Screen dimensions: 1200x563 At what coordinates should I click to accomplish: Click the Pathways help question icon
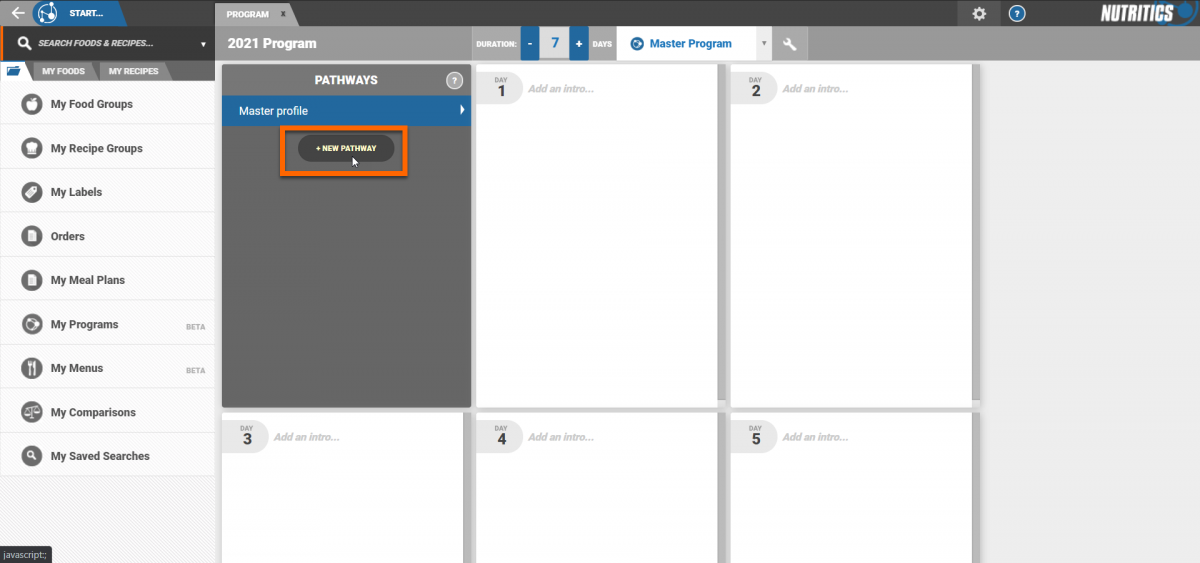coord(454,80)
